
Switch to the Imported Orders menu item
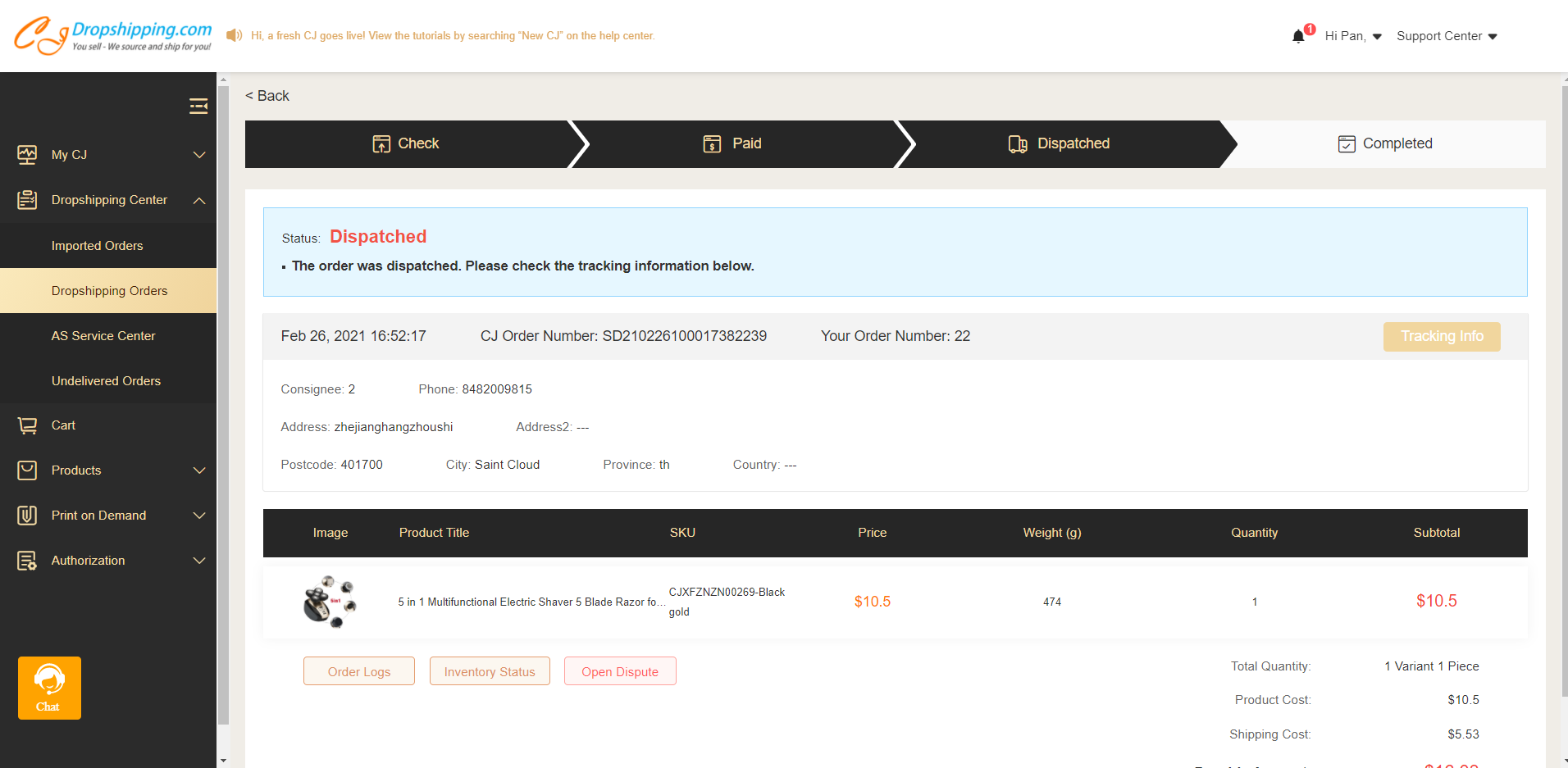97,245
